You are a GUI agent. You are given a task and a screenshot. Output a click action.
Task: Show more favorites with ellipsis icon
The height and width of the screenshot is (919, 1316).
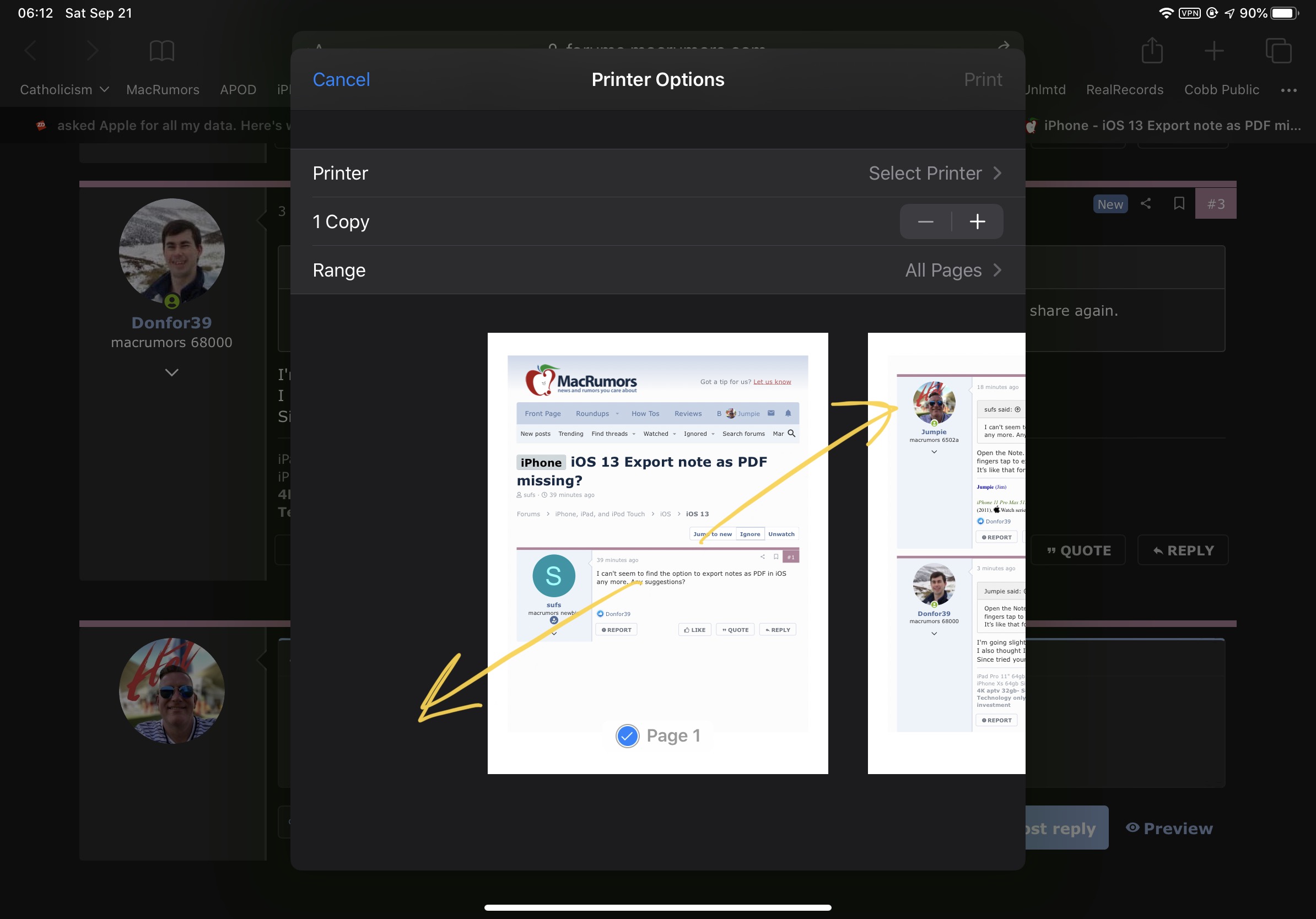tap(1288, 90)
